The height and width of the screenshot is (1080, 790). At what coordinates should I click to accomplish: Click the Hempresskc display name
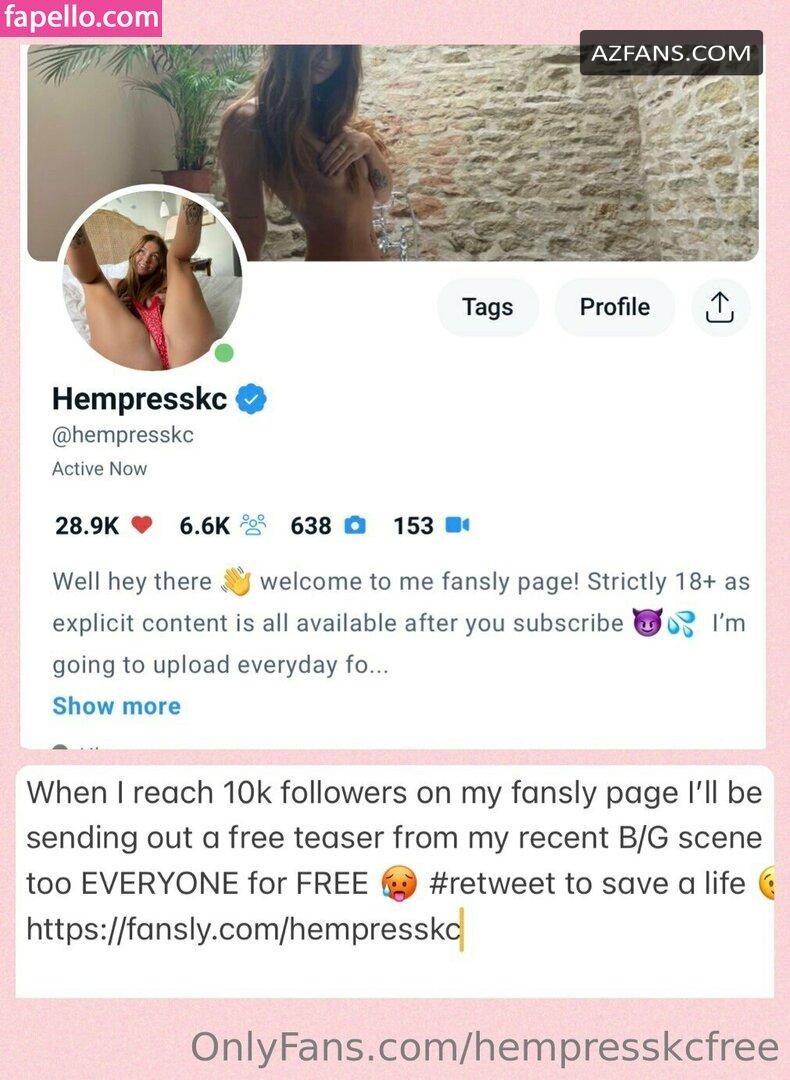(x=140, y=399)
